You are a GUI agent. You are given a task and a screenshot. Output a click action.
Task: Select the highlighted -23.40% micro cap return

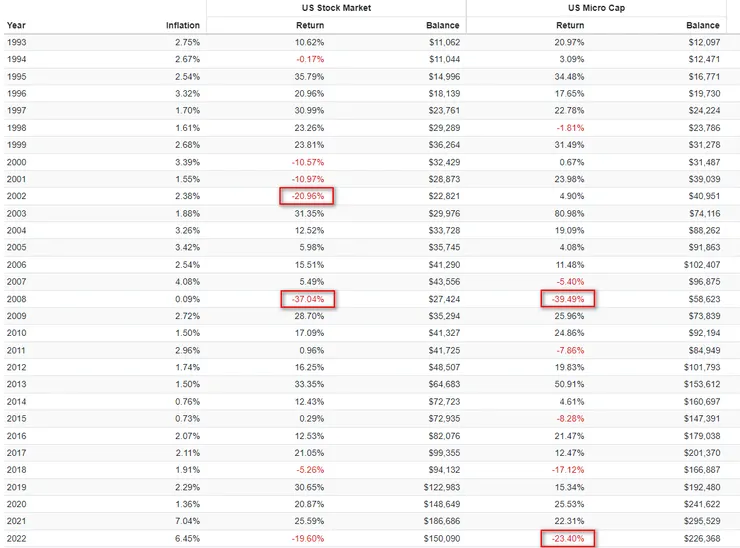(x=568, y=539)
